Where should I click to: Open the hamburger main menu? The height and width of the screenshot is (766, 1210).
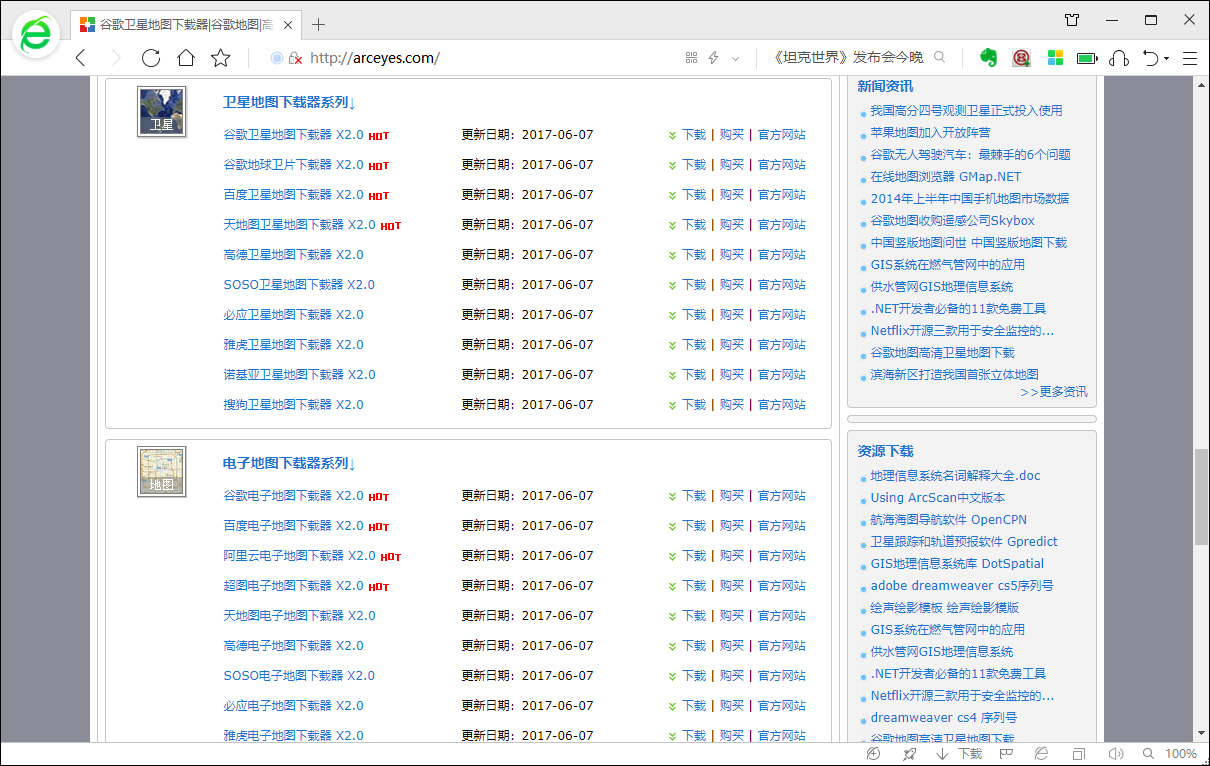click(1190, 58)
